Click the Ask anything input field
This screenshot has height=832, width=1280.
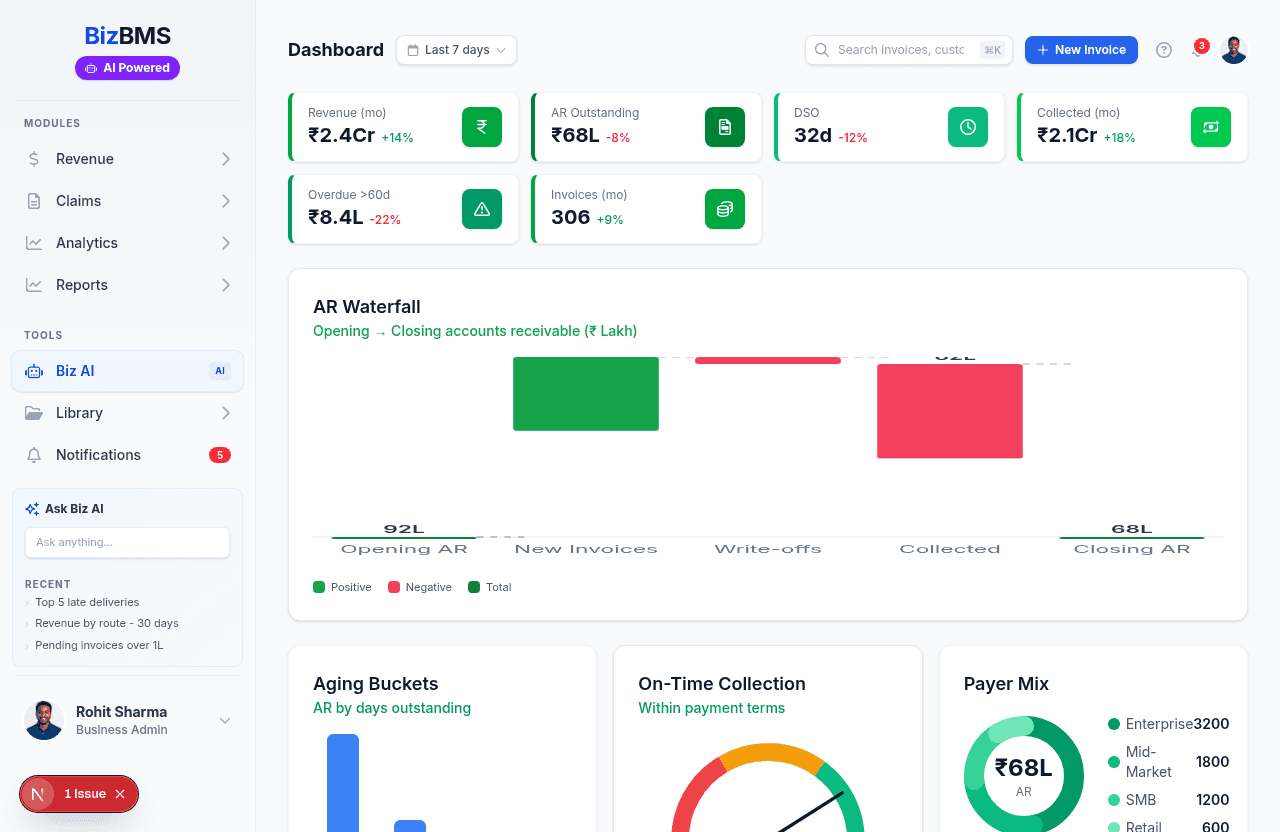[127, 542]
